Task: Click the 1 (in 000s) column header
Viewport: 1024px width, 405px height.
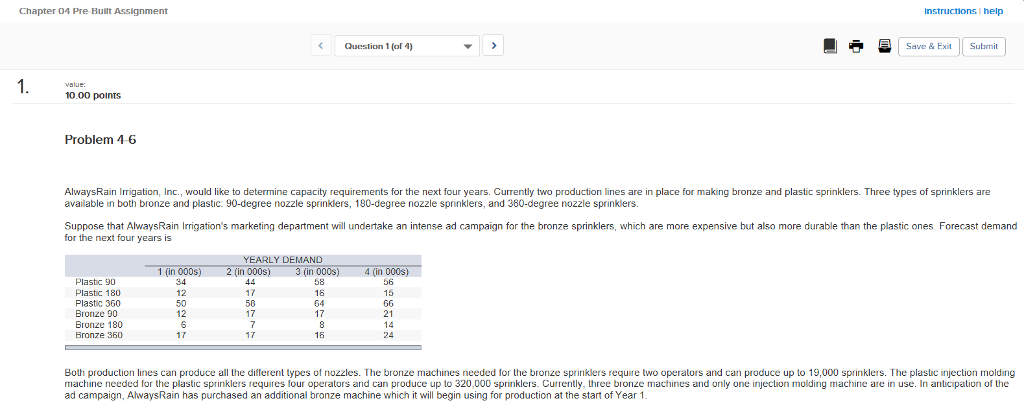Action: 179,271
